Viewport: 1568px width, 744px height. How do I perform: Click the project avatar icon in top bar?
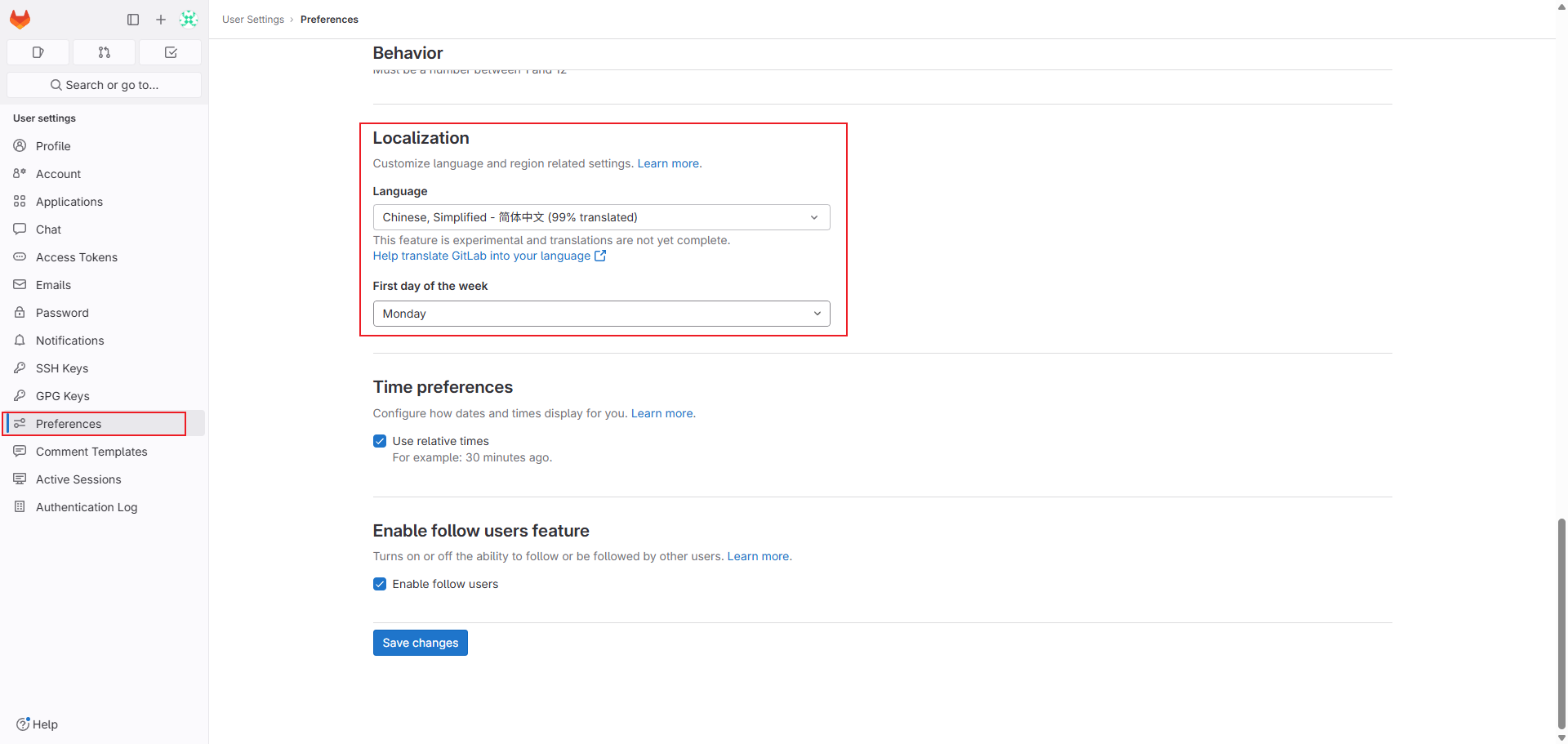[189, 19]
